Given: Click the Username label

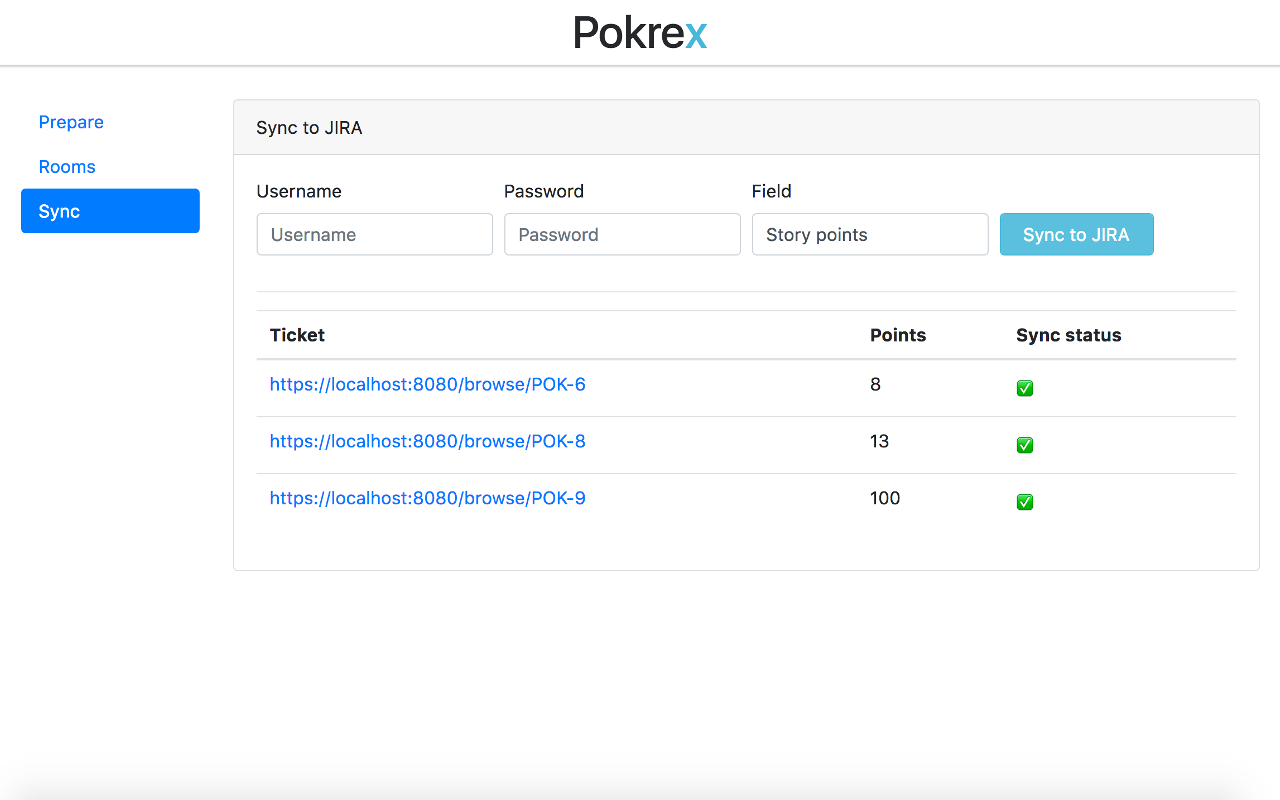Looking at the screenshot, I should tap(299, 191).
